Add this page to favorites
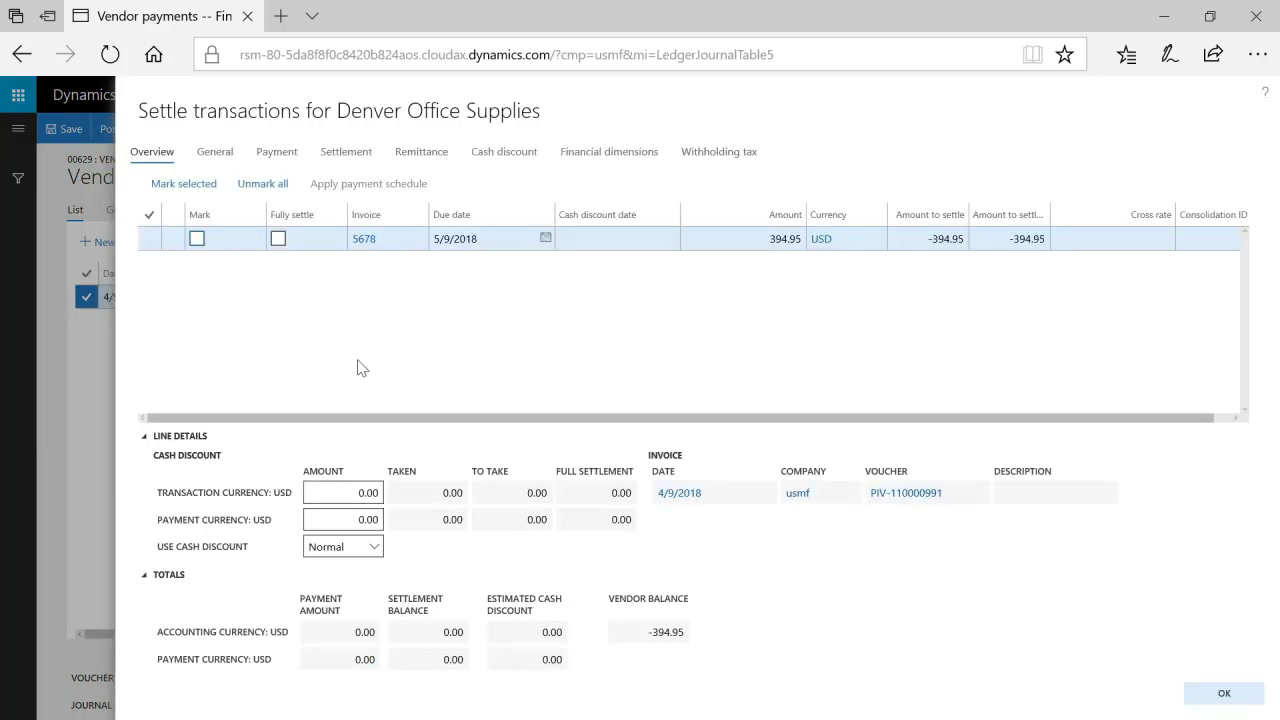 1064,55
